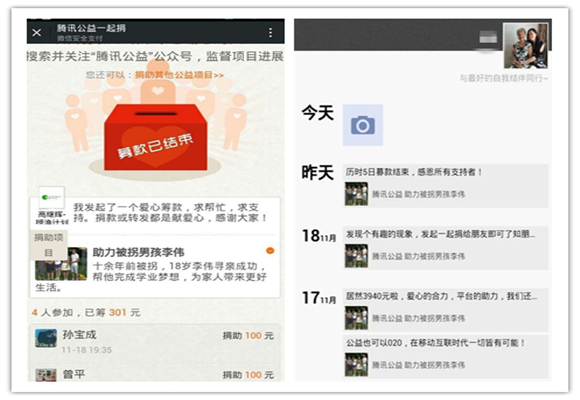Tap the 微信安全支付 subtitle
The height and width of the screenshot is (400, 580).
[80, 38]
